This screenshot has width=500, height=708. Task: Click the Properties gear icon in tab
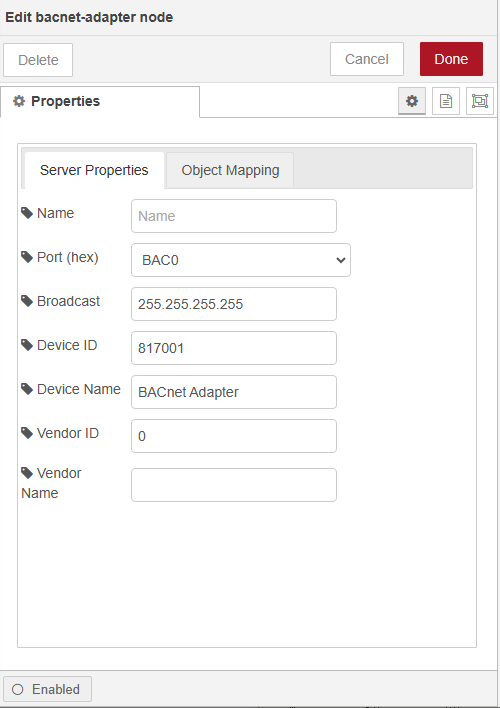19,101
